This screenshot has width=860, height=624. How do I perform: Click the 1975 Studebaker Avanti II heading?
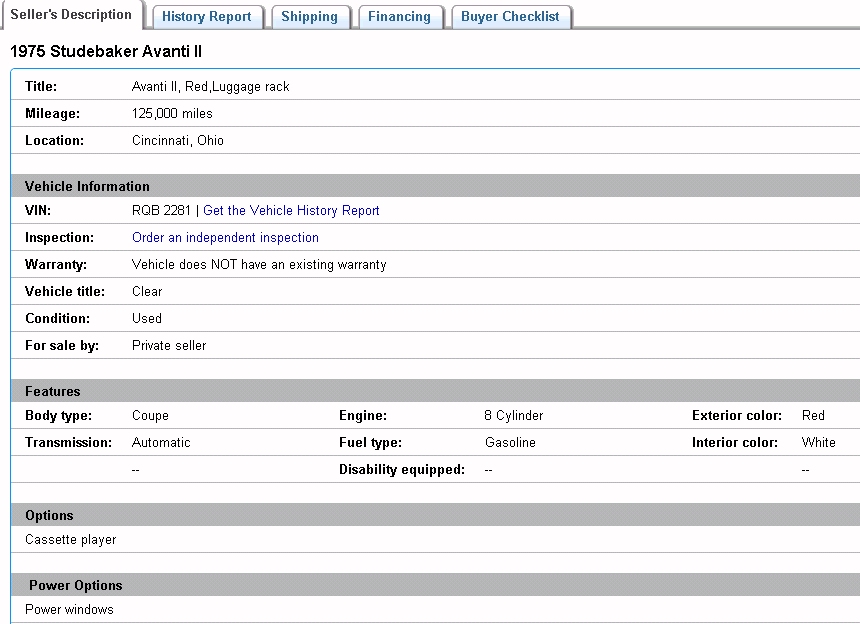[x=107, y=51]
